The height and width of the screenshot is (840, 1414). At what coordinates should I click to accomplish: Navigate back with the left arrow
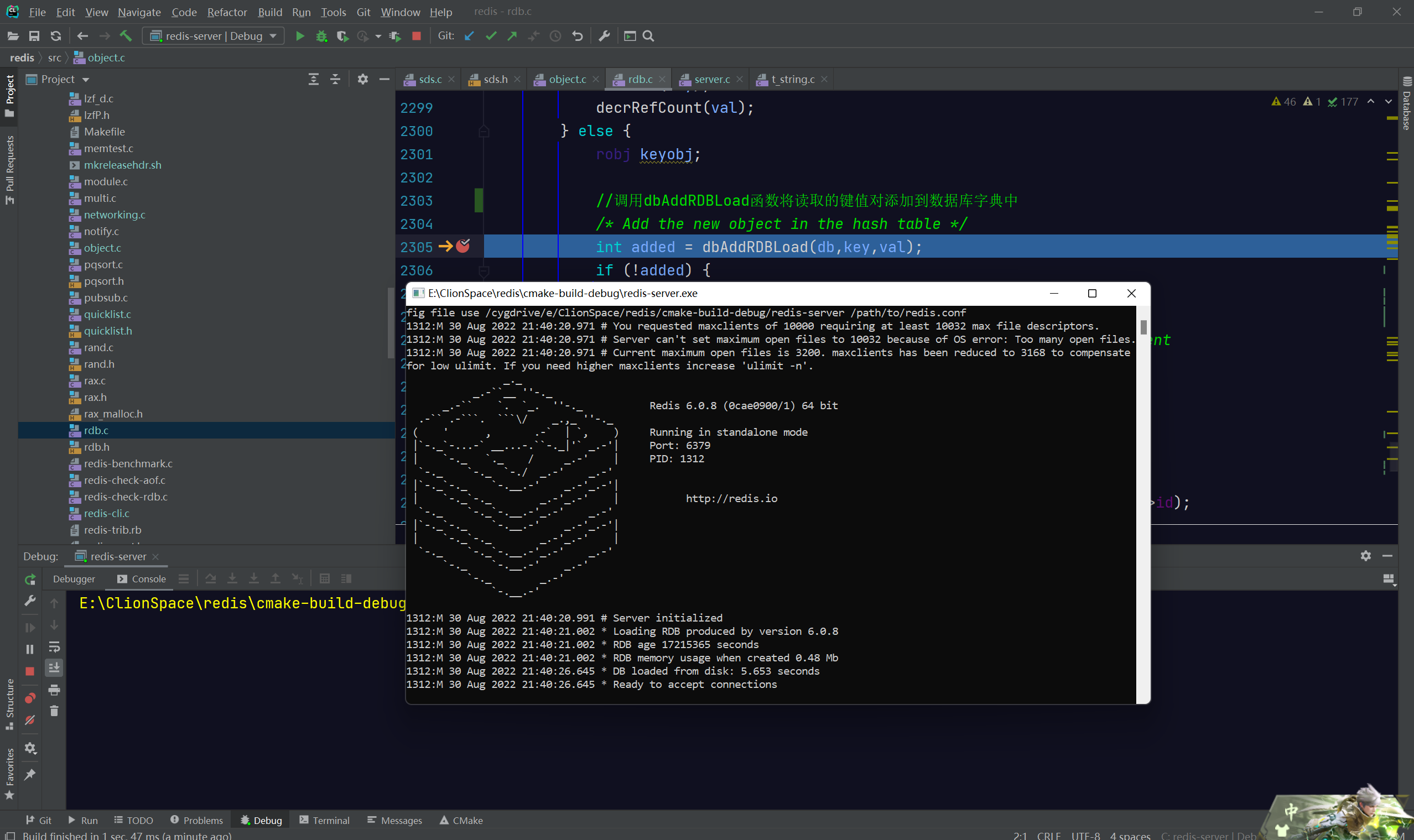point(82,36)
